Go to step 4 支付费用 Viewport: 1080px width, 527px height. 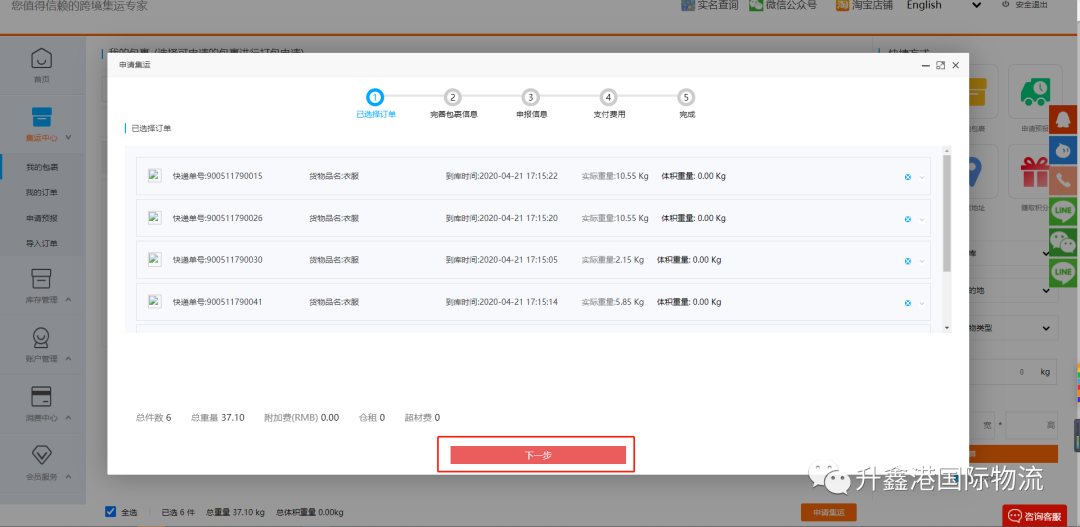pos(608,98)
